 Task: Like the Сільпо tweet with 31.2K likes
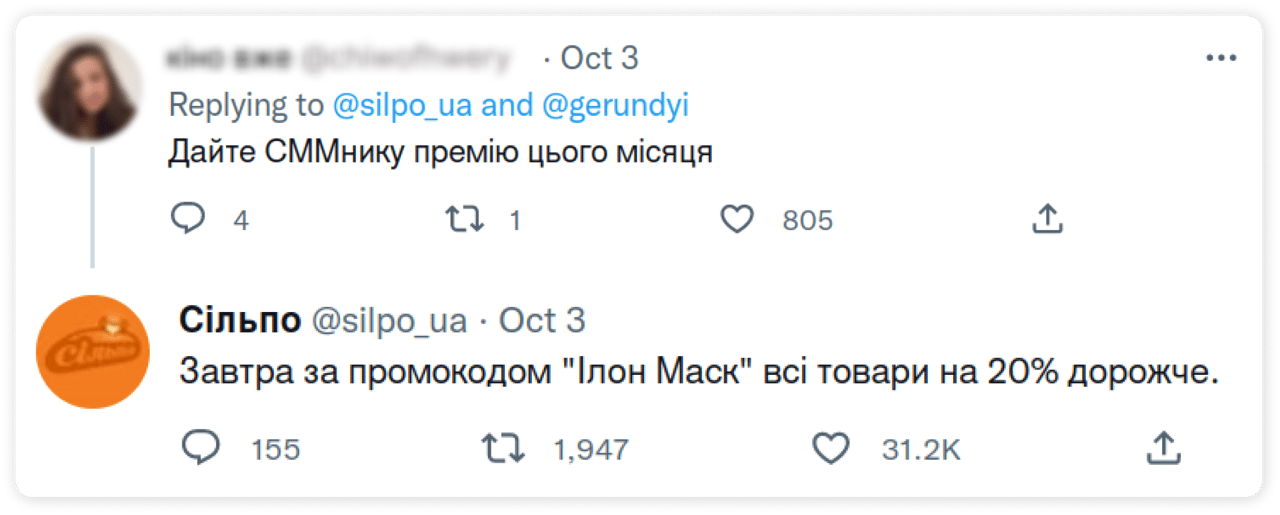pyautogui.click(x=830, y=449)
